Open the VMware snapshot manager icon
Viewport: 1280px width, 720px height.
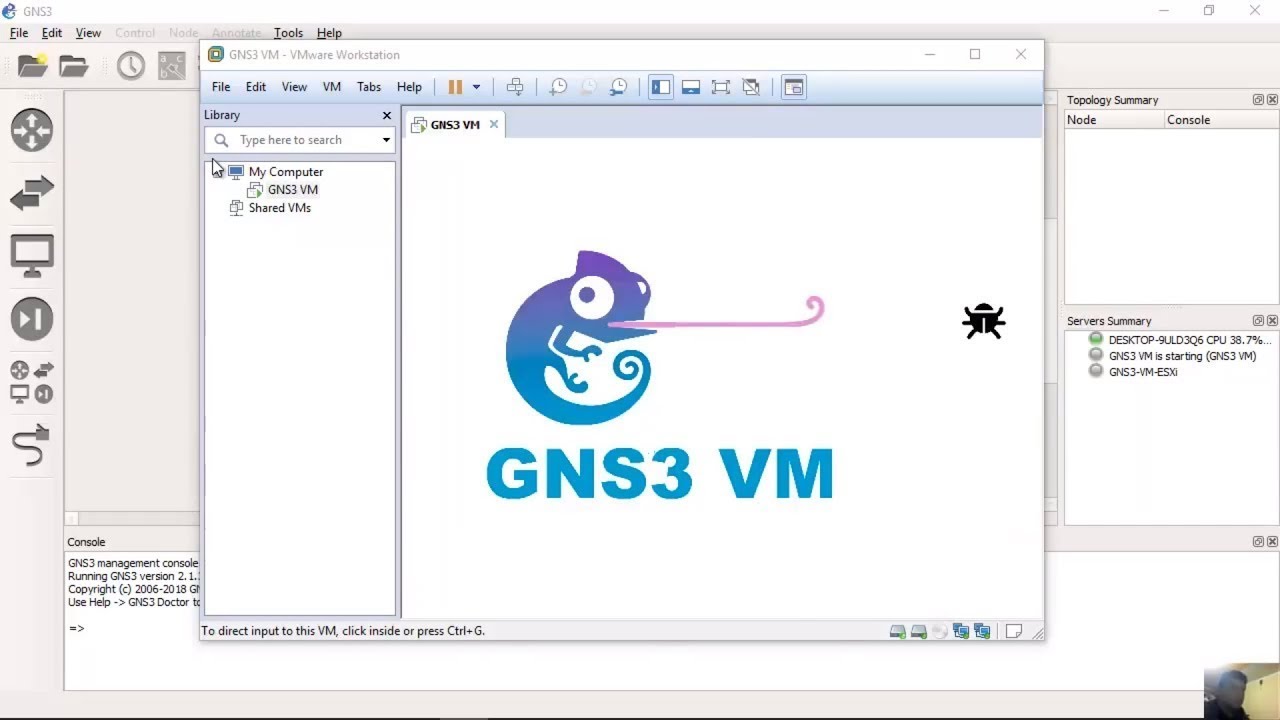pos(619,87)
